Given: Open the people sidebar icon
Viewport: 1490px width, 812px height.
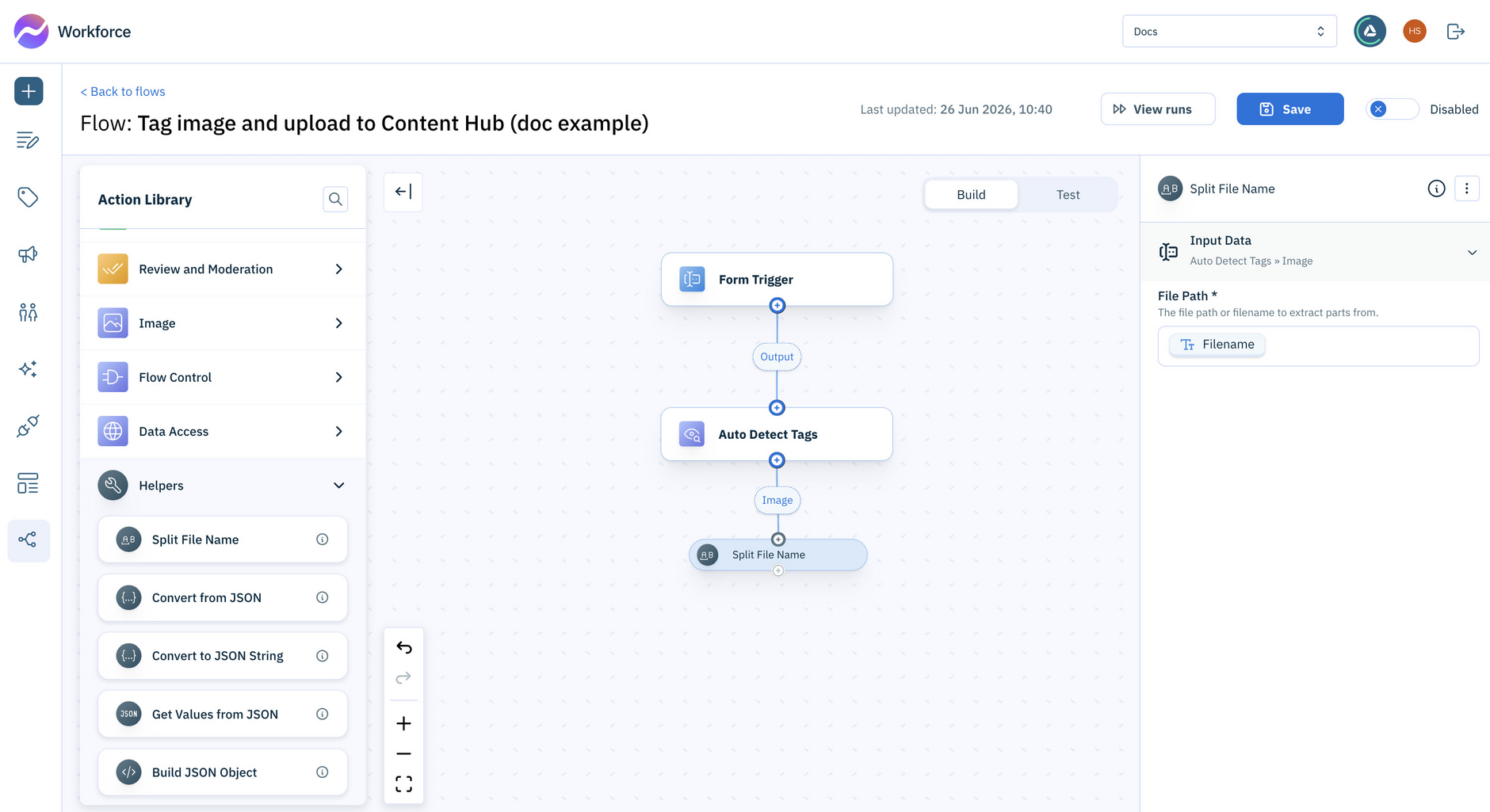Looking at the screenshot, I should [28, 312].
